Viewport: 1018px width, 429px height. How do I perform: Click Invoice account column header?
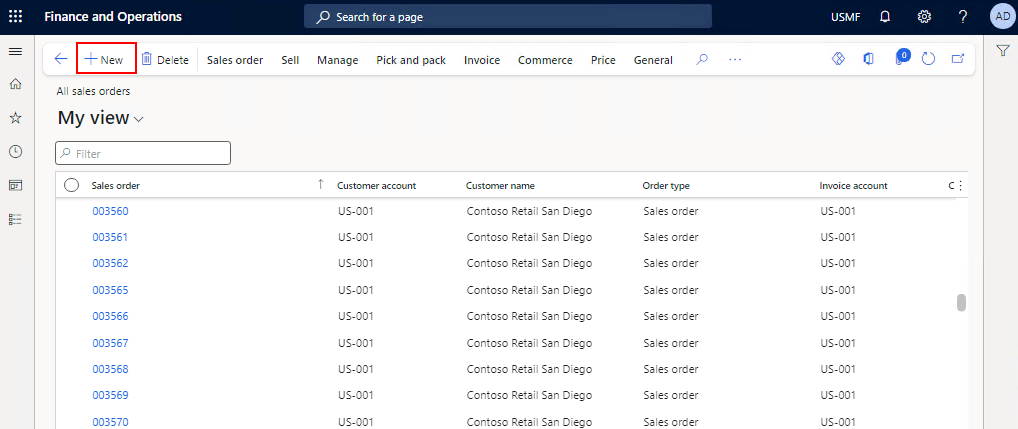[x=853, y=186]
